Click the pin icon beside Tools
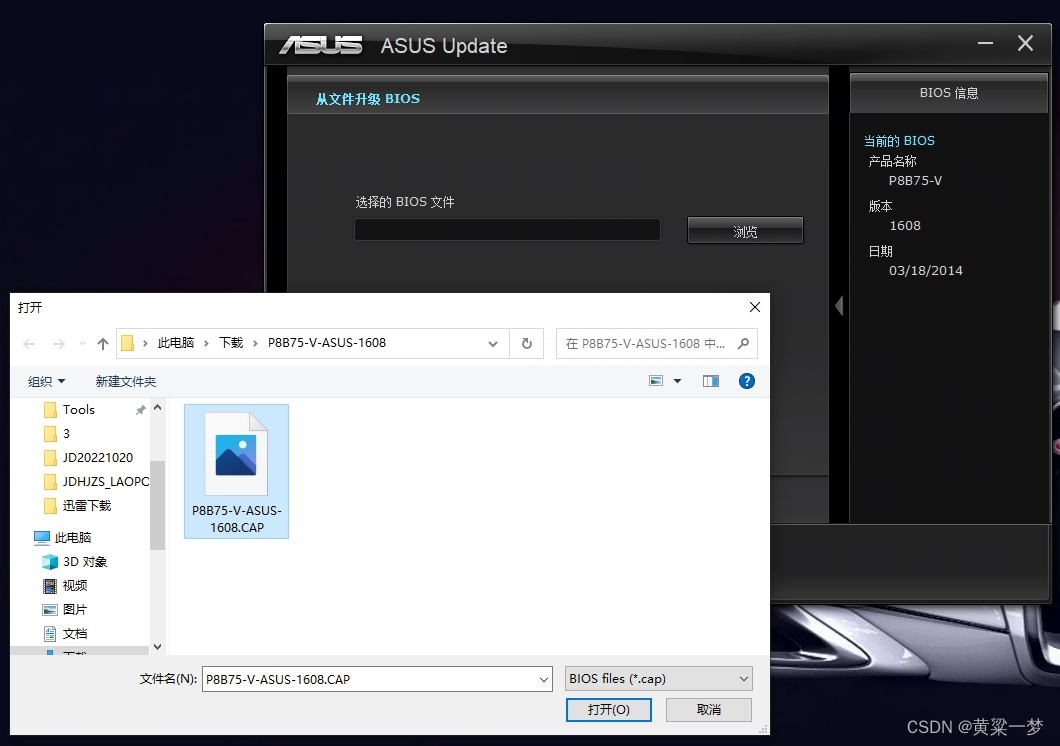This screenshot has width=1060, height=746. point(141,410)
